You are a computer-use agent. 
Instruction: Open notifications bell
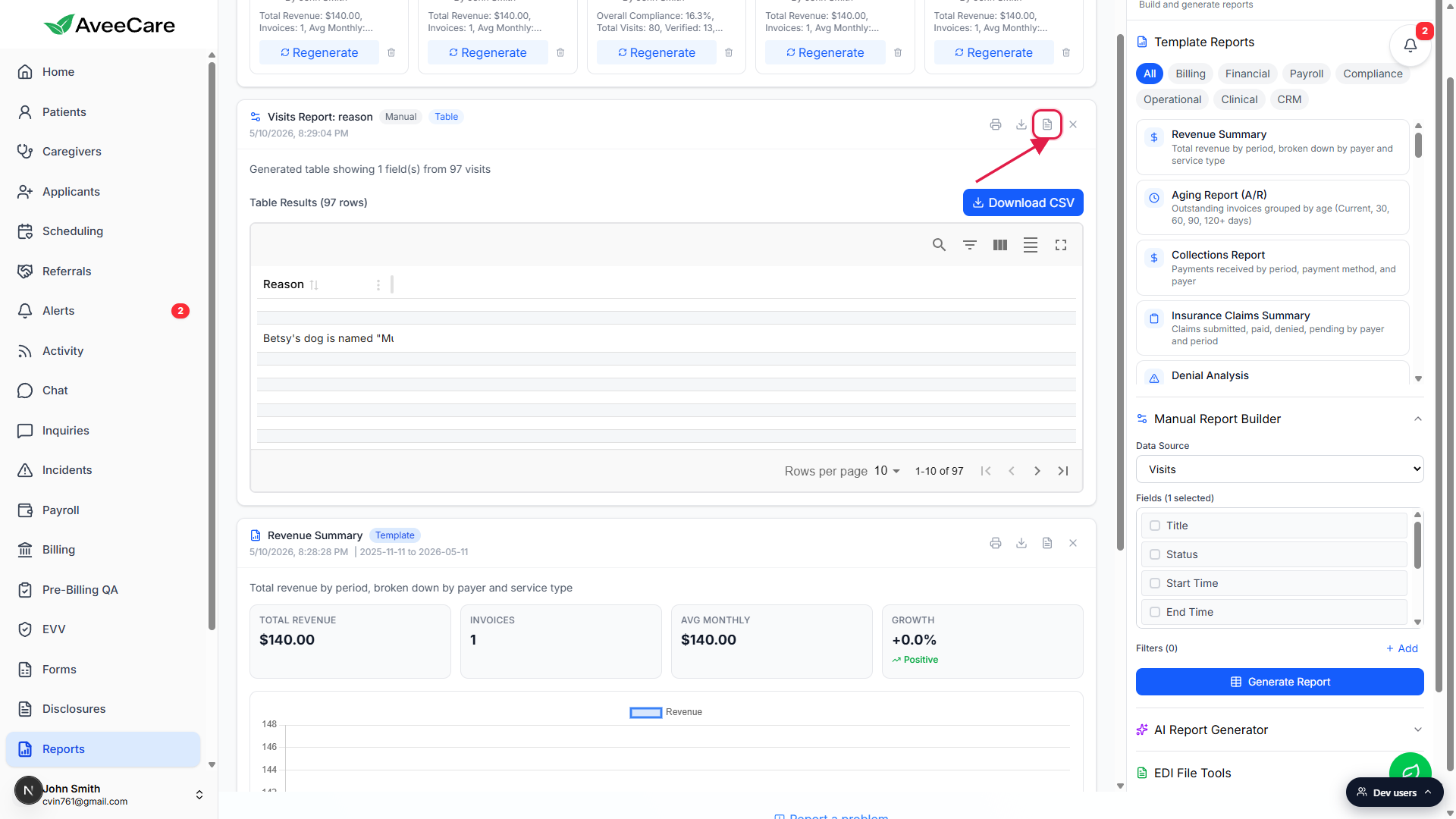point(1410,45)
